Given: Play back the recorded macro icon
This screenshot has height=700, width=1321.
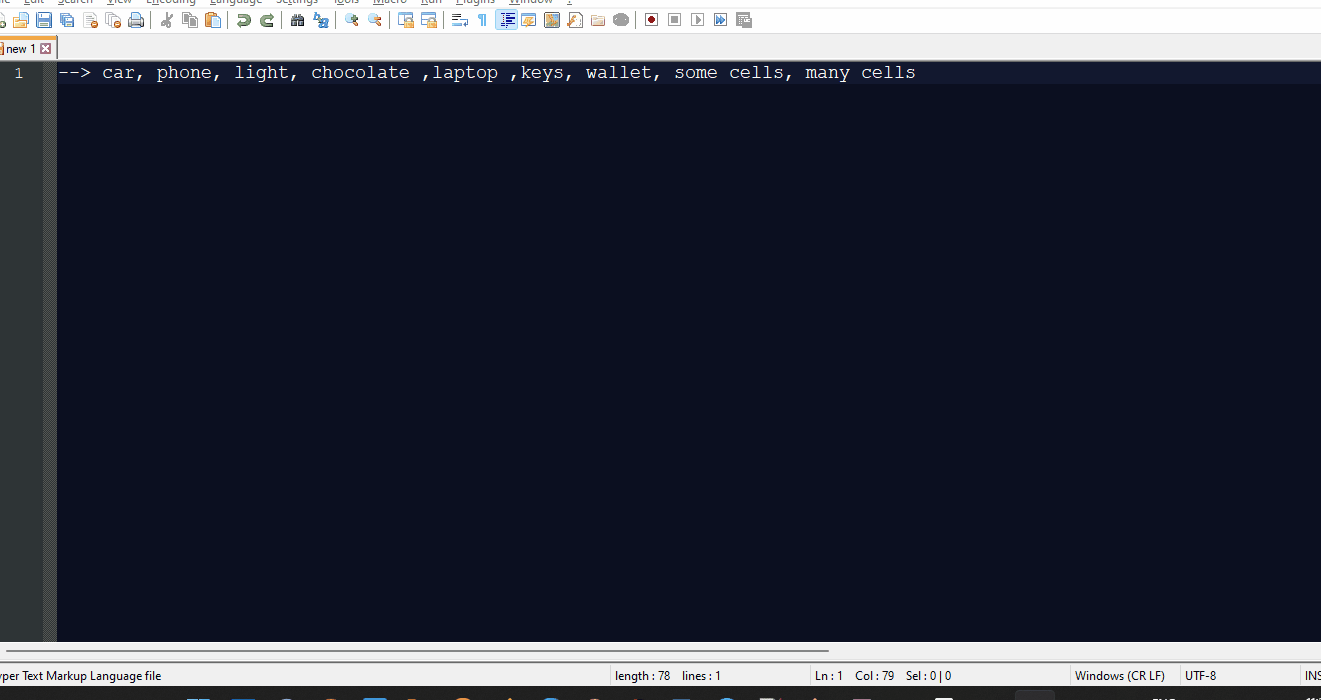Looking at the screenshot, I should point(698,20).
